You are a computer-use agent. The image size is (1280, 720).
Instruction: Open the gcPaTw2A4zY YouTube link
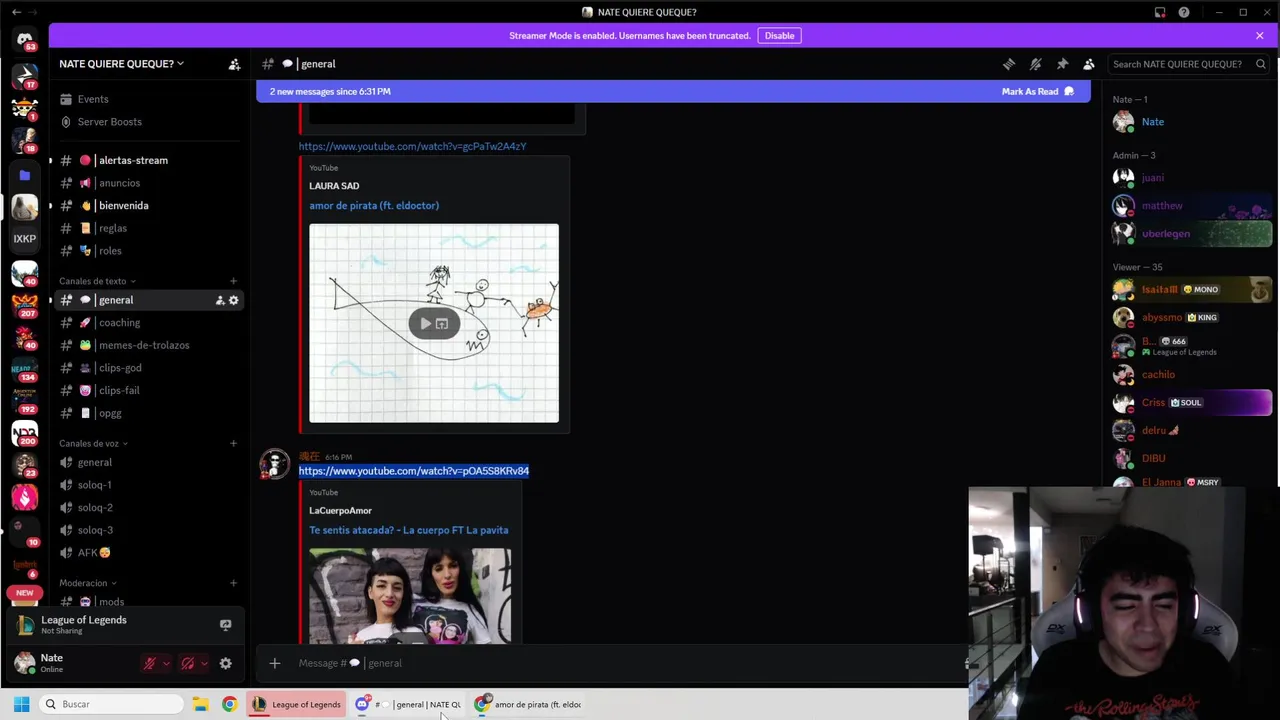coord(412,146)
